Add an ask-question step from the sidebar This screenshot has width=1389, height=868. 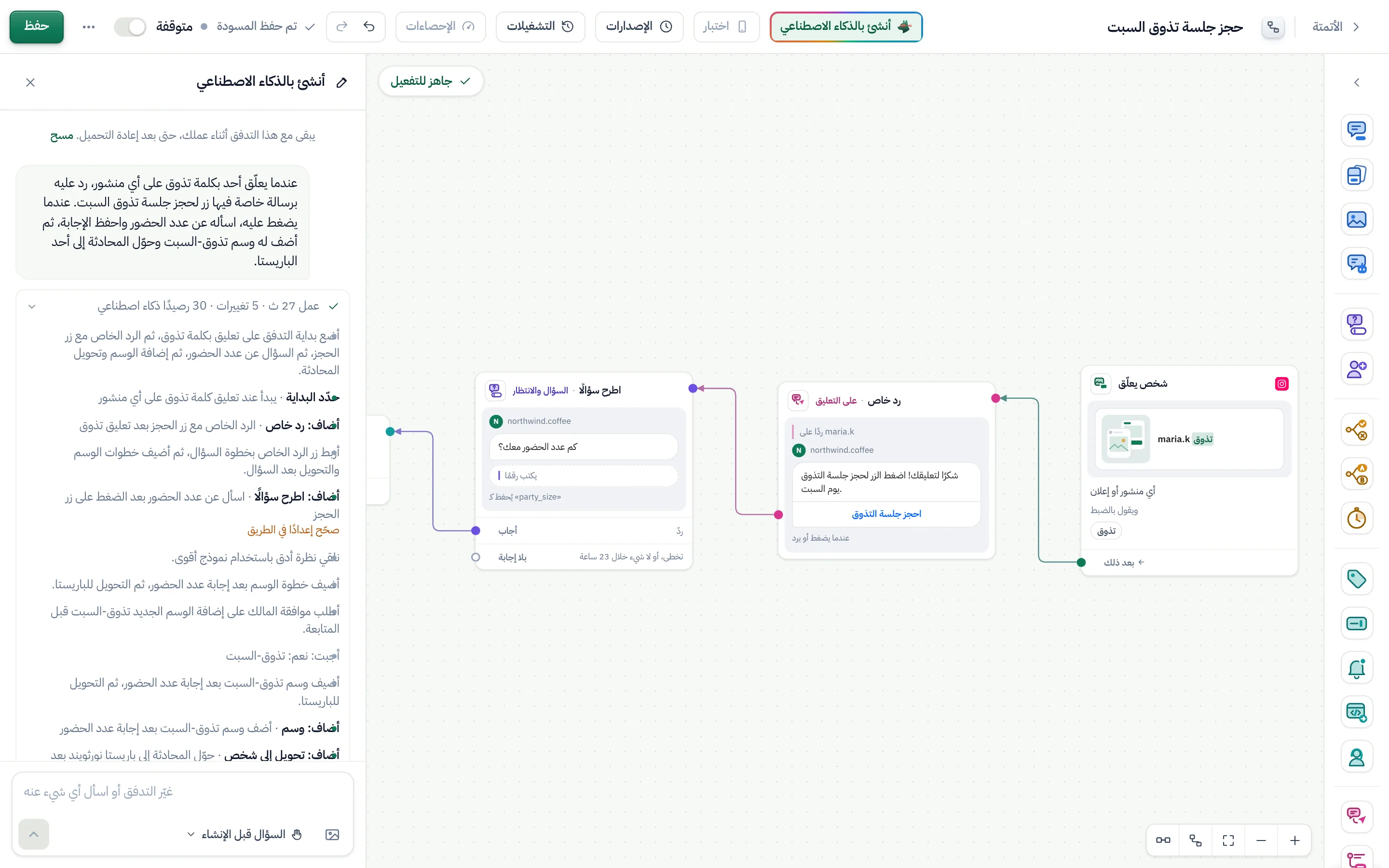[1356, 325]
